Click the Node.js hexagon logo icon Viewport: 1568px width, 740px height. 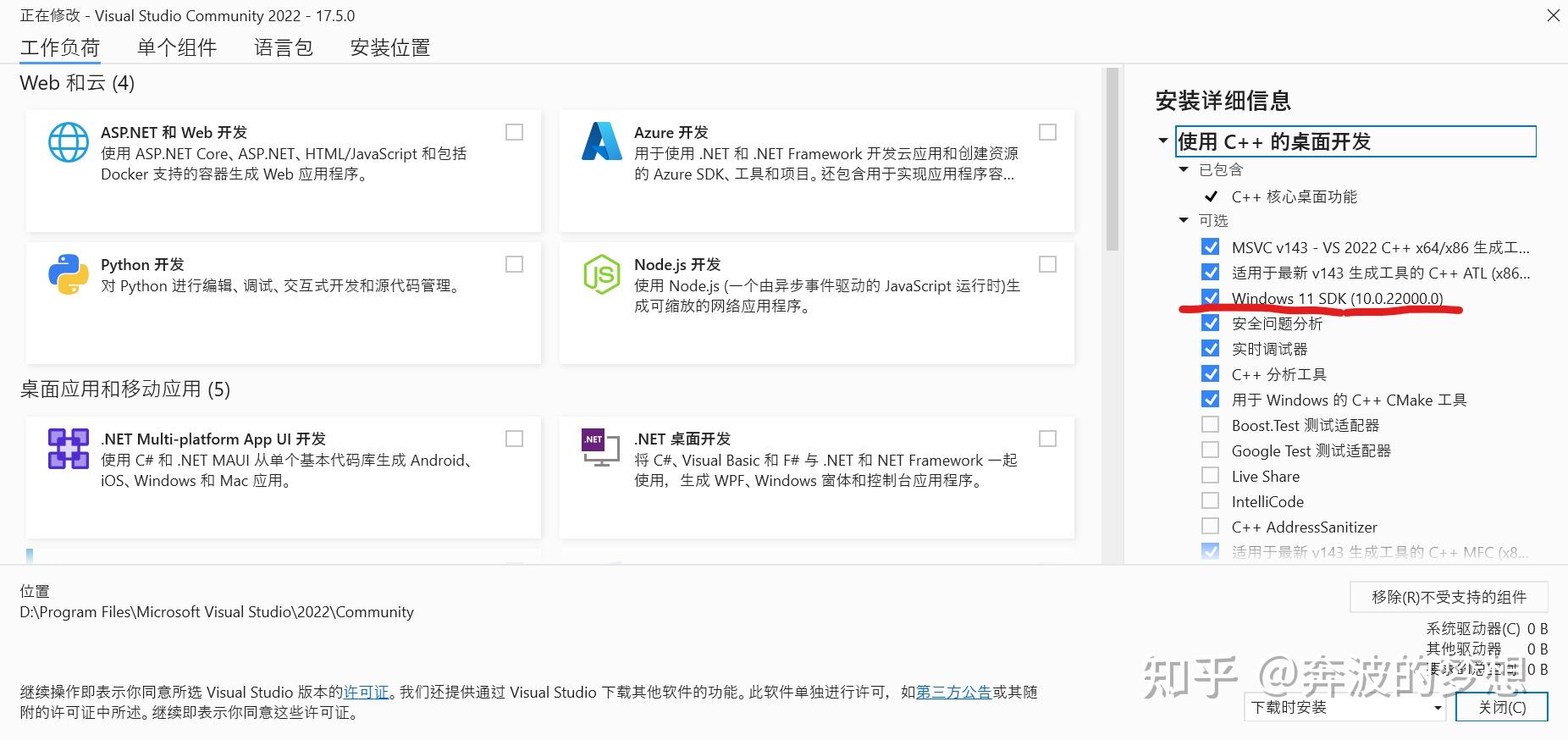(x=602, y=274)
